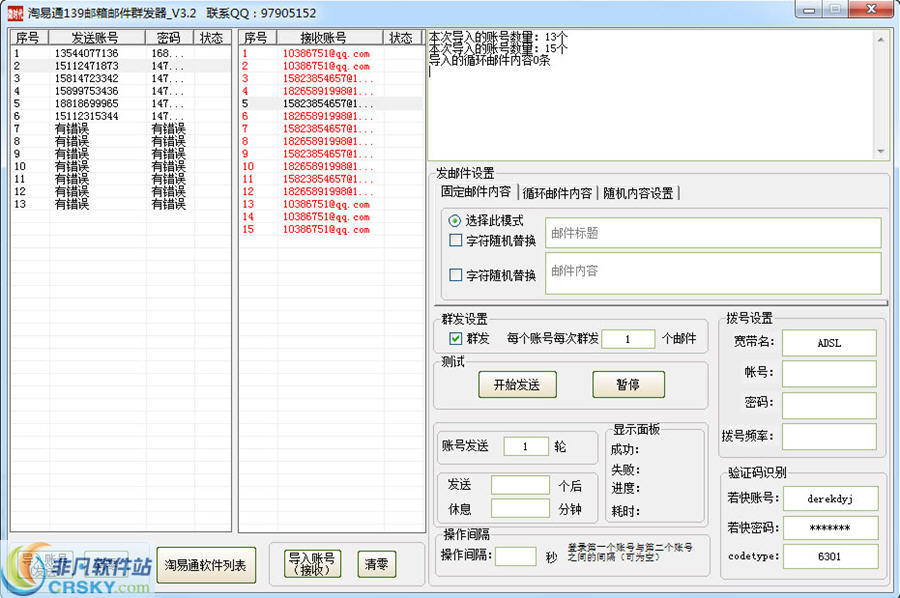
Task: Select sender row 13 with 有错误
Action: pyautogui.click(x=121, y=204)
